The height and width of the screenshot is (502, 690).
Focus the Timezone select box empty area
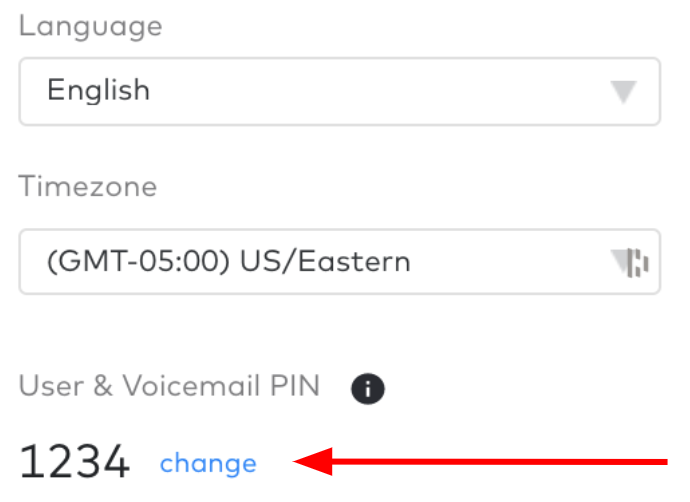[510, 261]
